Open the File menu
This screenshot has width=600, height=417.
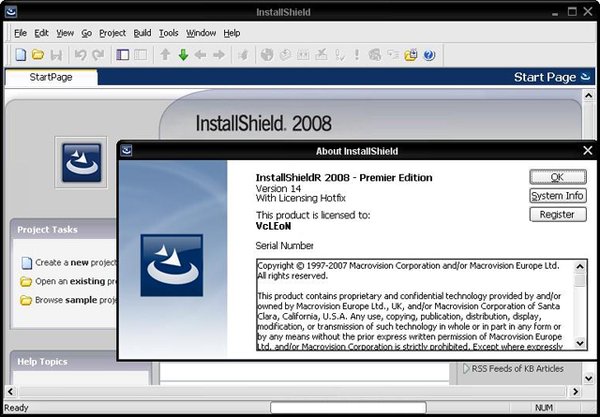[x=20, y=33]
